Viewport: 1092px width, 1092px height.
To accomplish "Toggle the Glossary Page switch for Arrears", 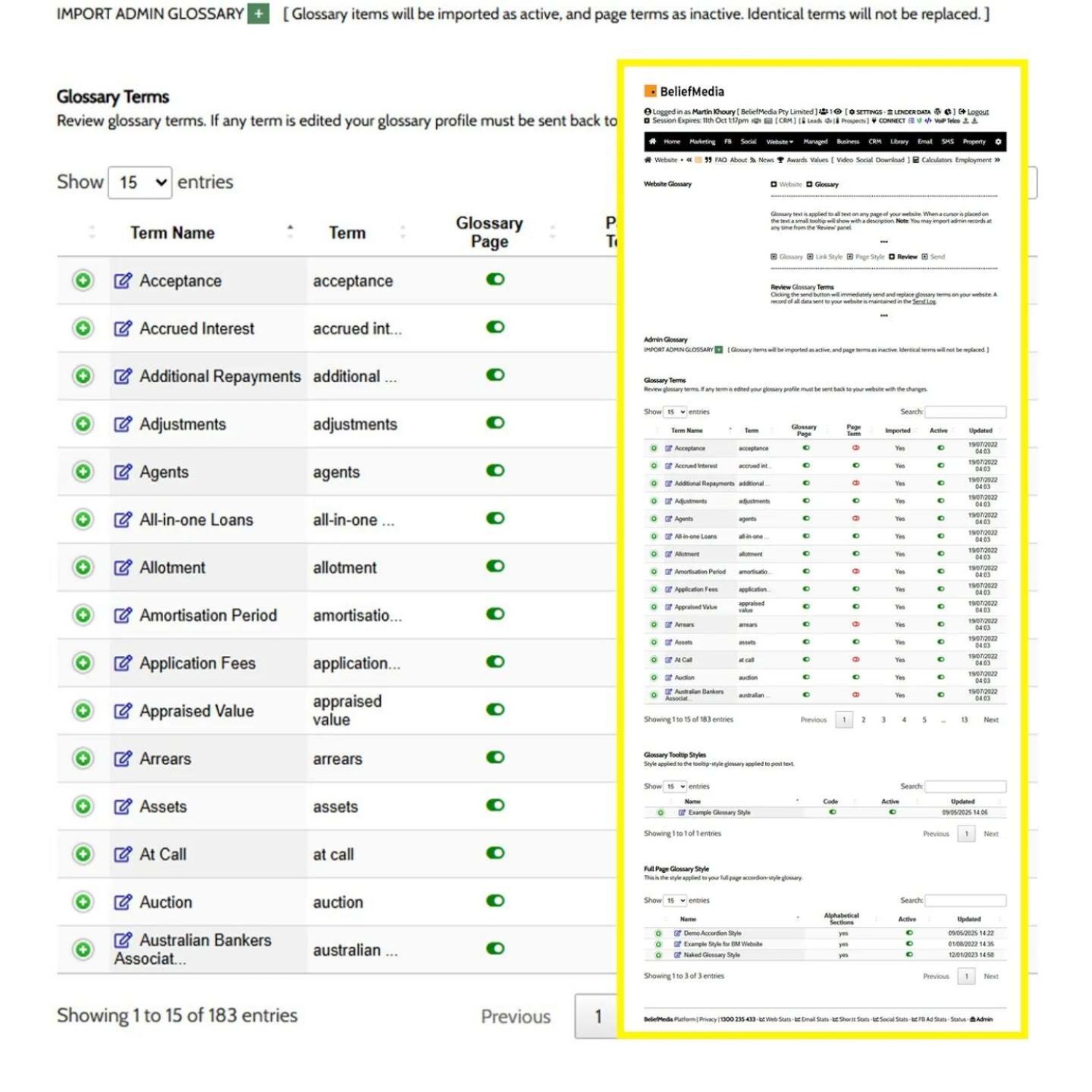I will tap(495, 757).
